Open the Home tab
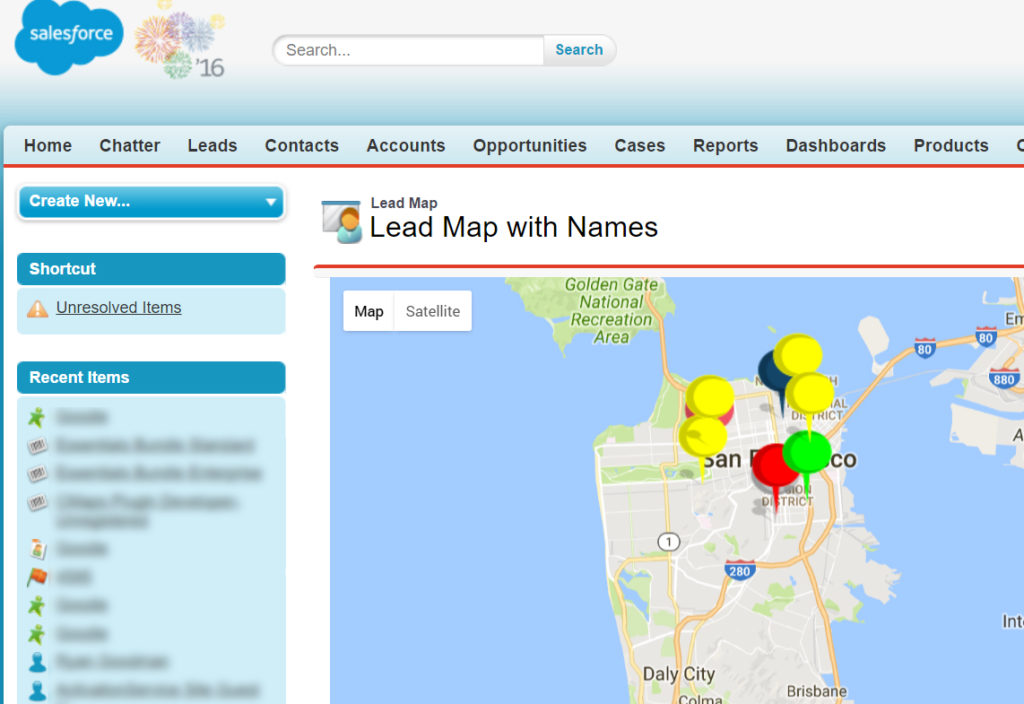The height and width of the screenshot is (704, 1024). (x=48, y=146)
